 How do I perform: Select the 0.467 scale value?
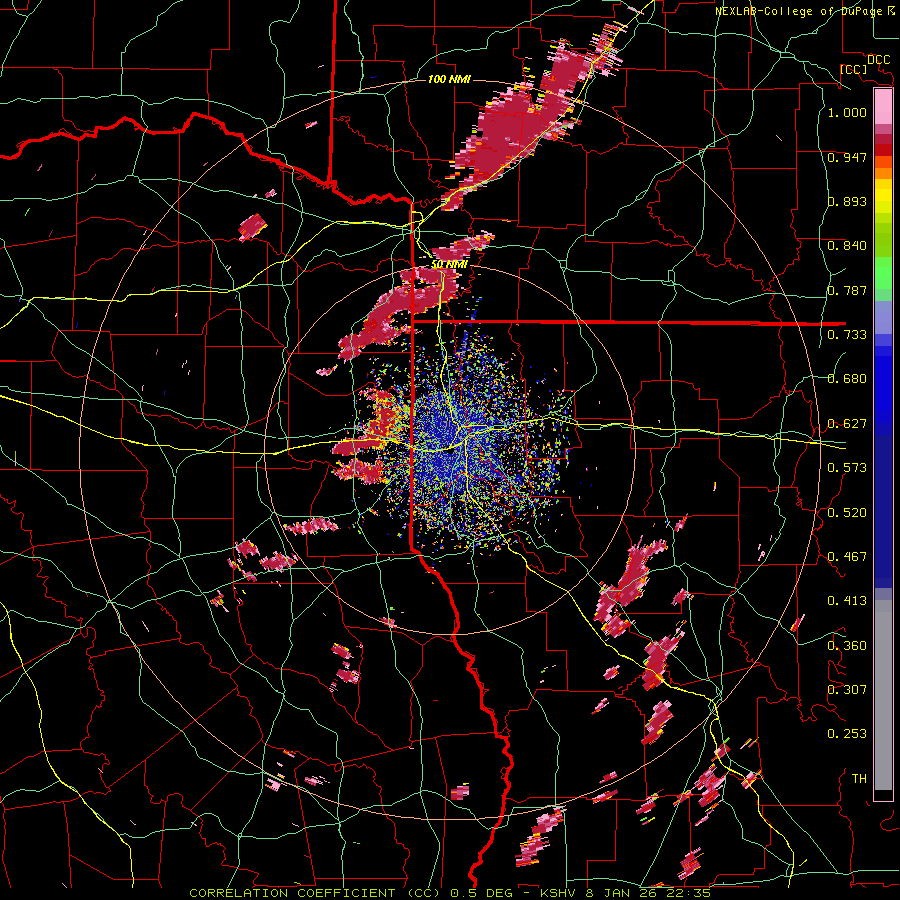click(847, 557)
